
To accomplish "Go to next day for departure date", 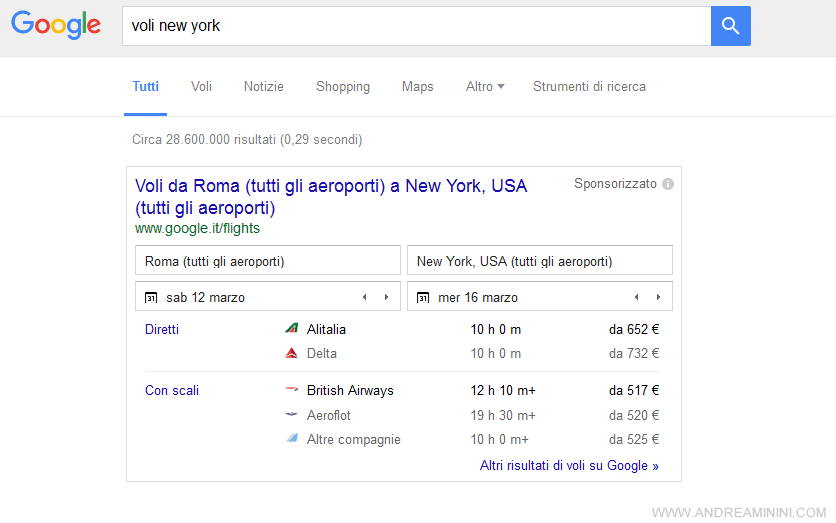I will [x=386, y=297].
